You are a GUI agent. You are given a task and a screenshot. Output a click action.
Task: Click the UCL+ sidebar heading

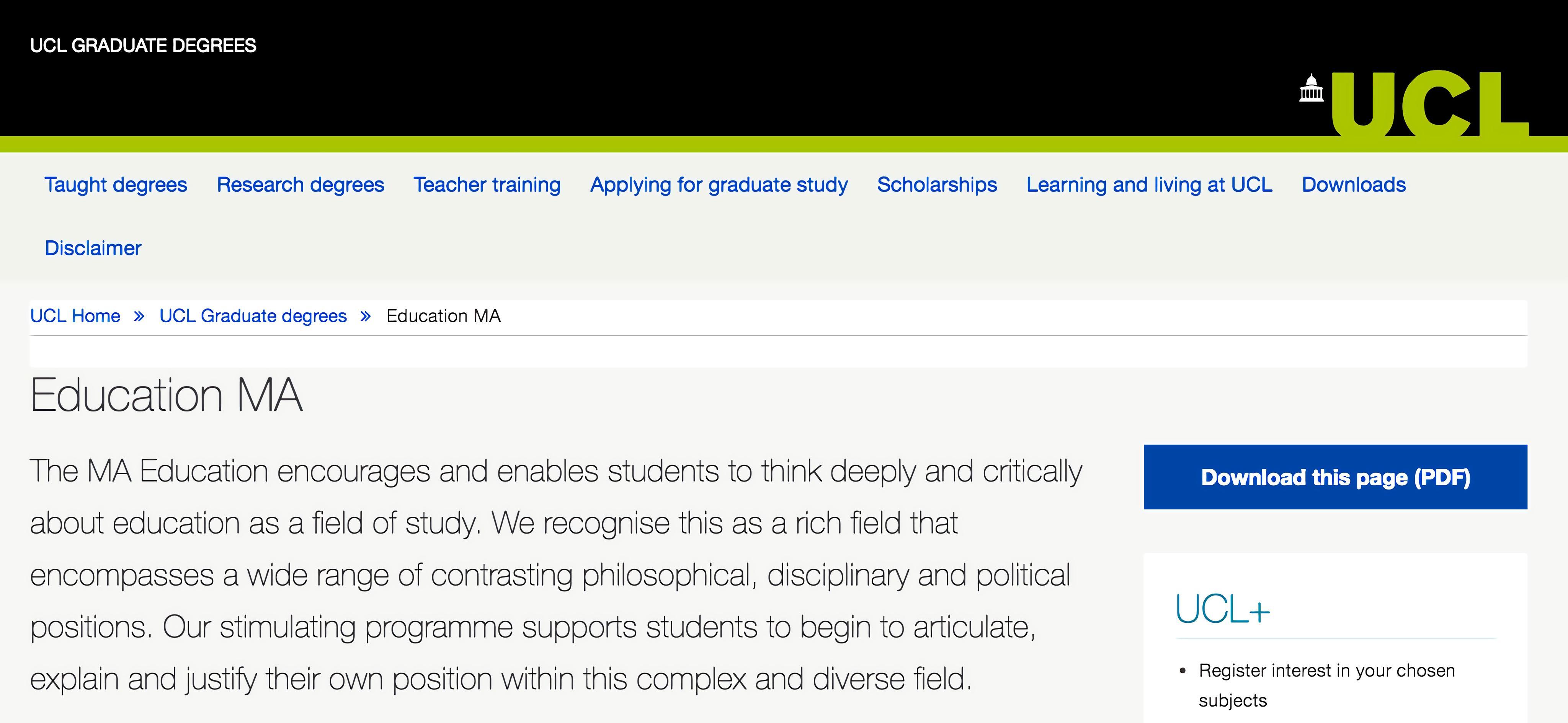point(1222,609)
